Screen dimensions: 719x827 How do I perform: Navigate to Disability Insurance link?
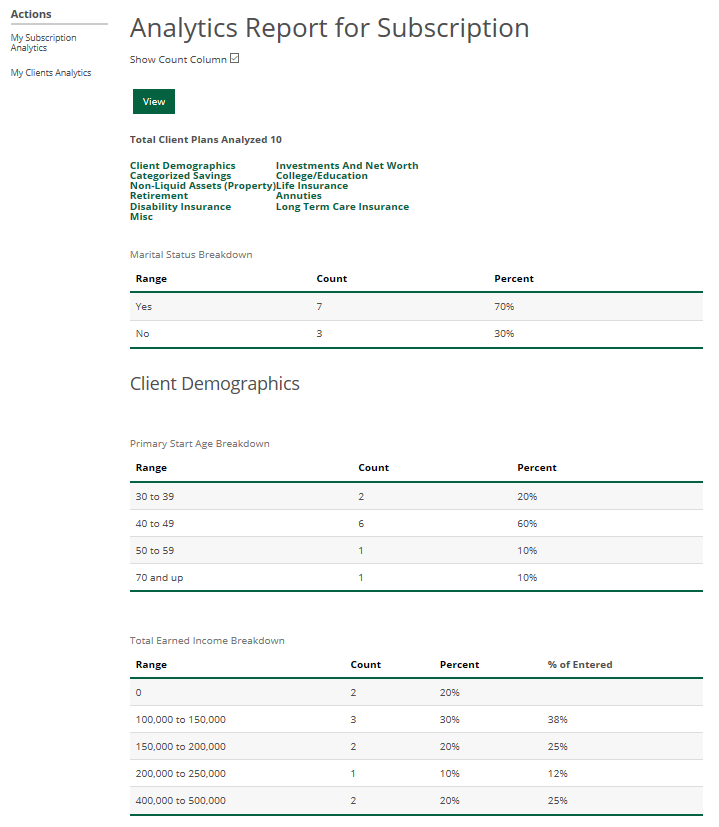point(180,207)
